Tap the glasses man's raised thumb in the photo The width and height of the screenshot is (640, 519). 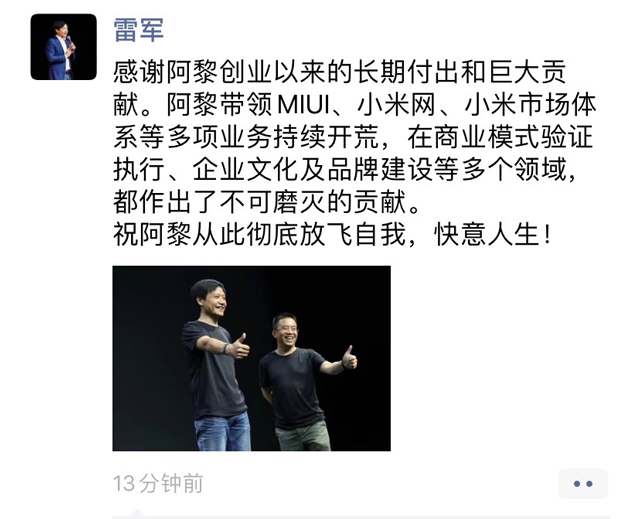coord(349,358)
